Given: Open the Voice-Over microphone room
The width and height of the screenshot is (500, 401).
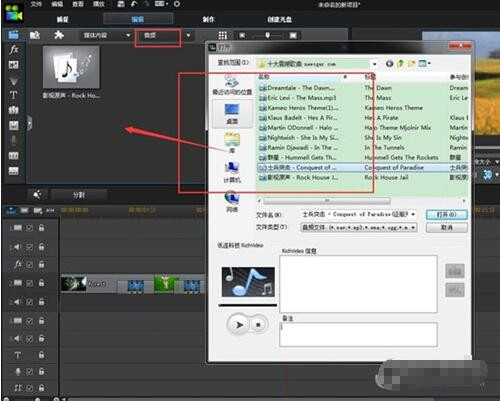Looking at the screenshot, I should (13, 140).
